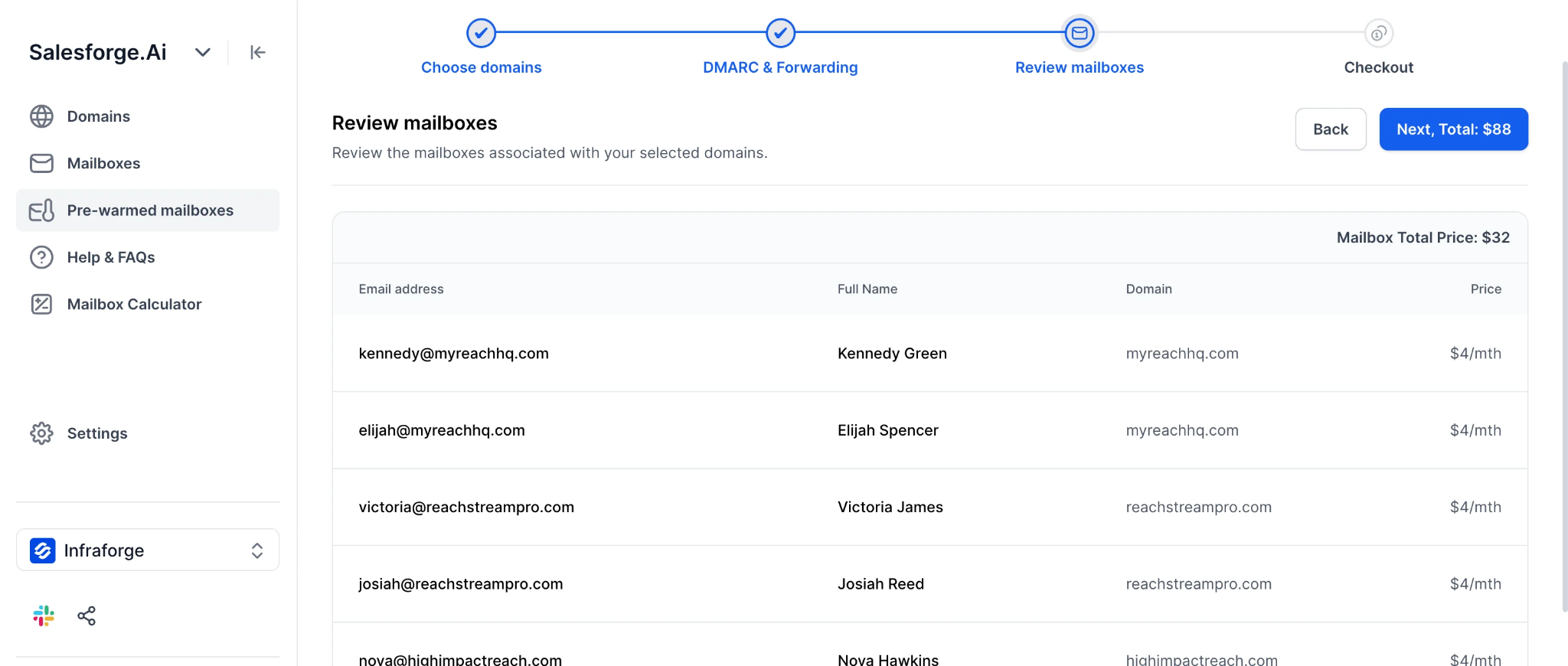
Task: Click the name Victoria James
Action: (x=890, y=507)
